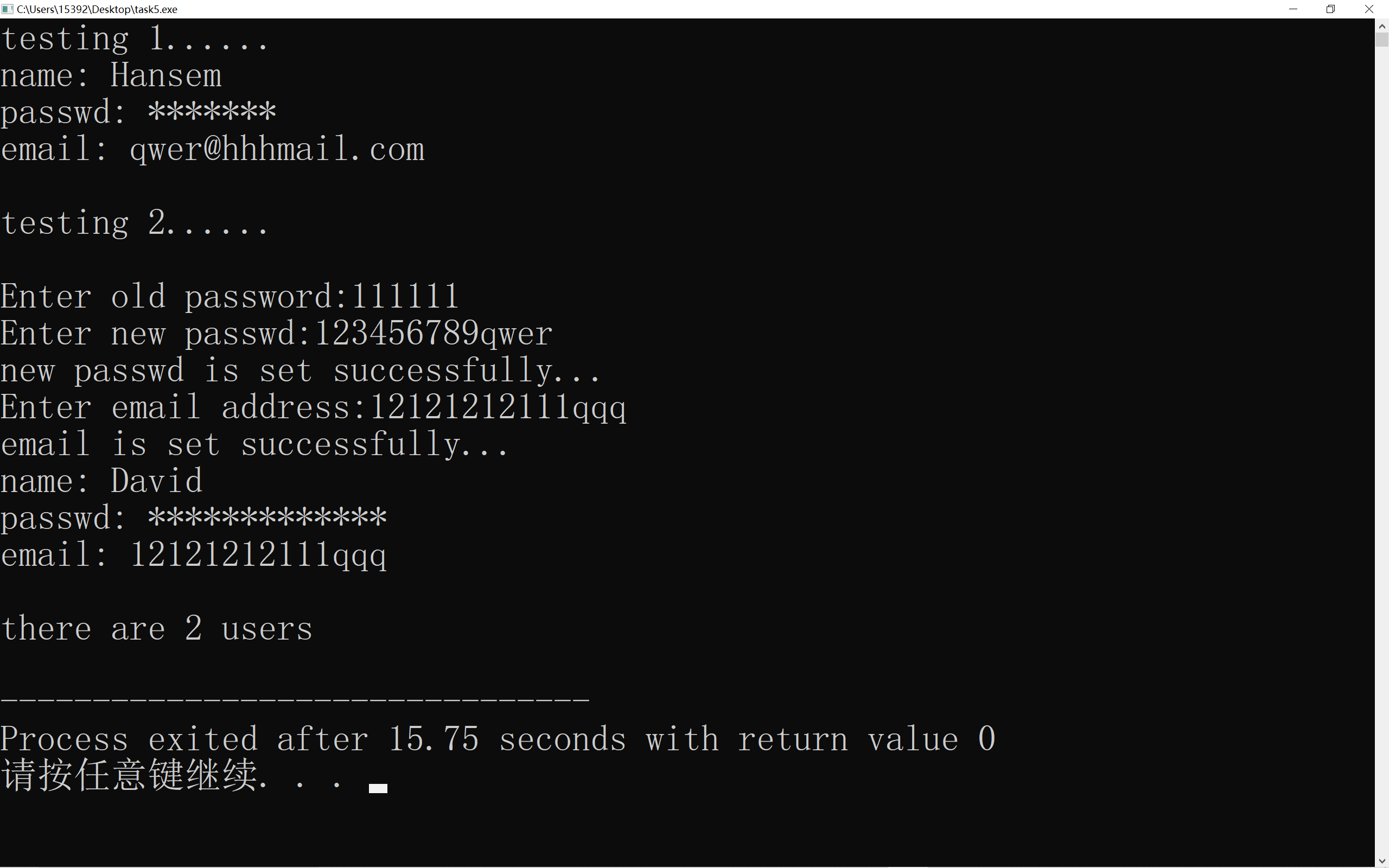This screenshot has height=868, width=1389.
Task: Click 'new passwd is set successfully...' line
Action: 300,371
